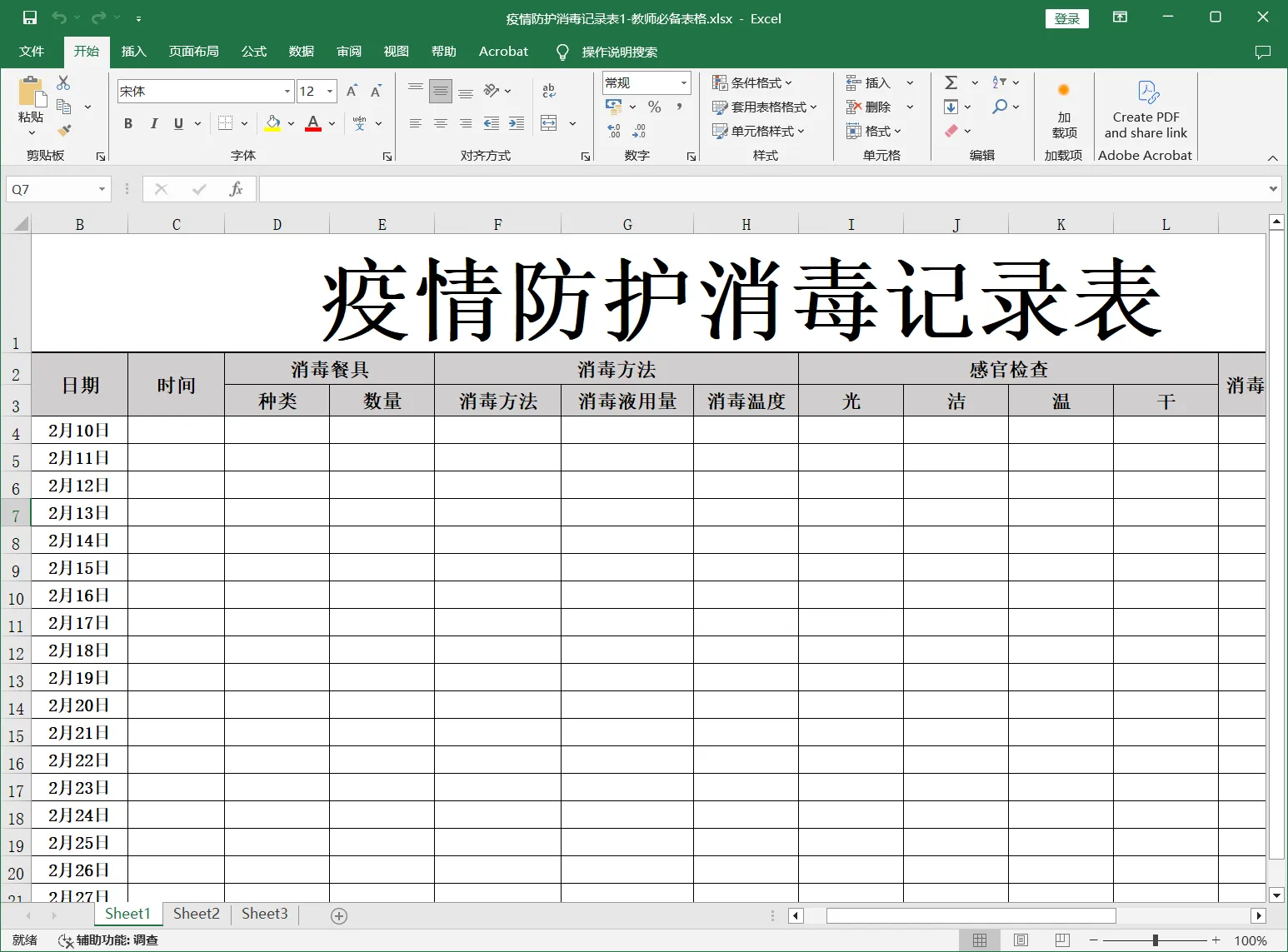Click the Paste clipboard icon
The height and width of the screenshot is (952, 1288).
[x=31, y=92]
